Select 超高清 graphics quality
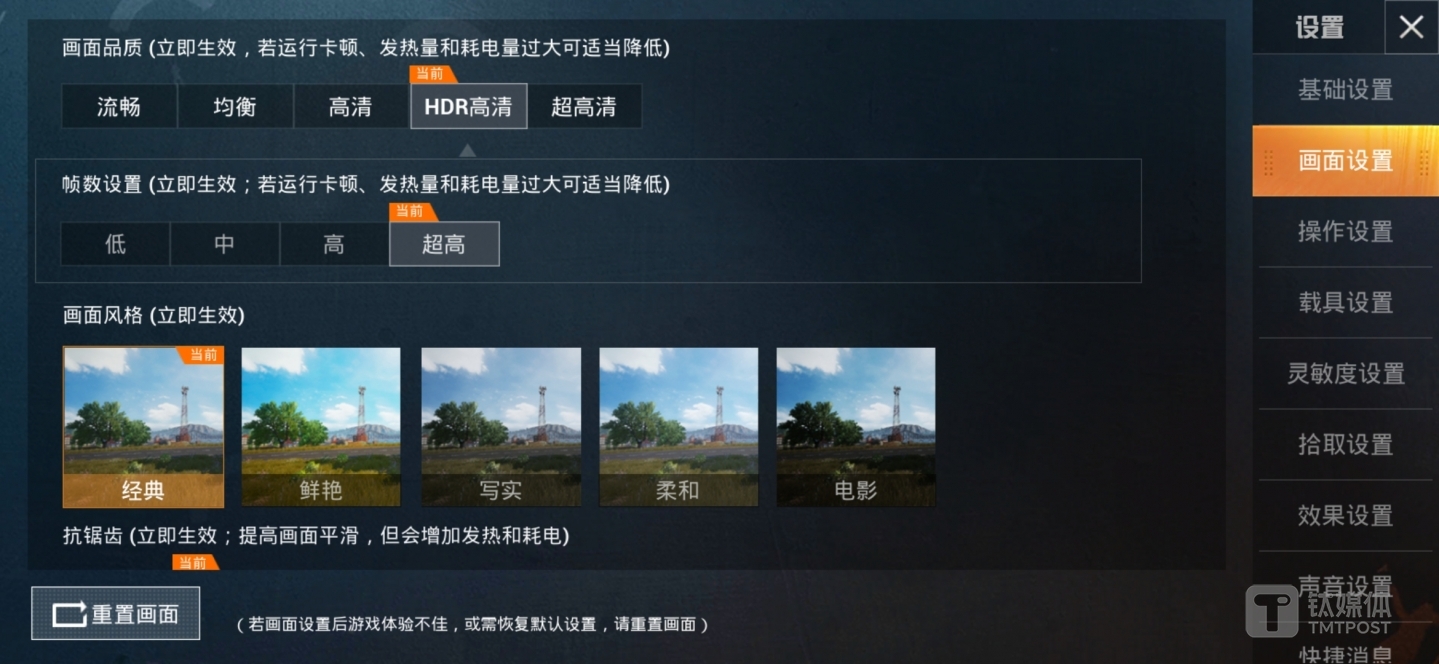This screenshot has width=1439, height=664. (584, 106)
